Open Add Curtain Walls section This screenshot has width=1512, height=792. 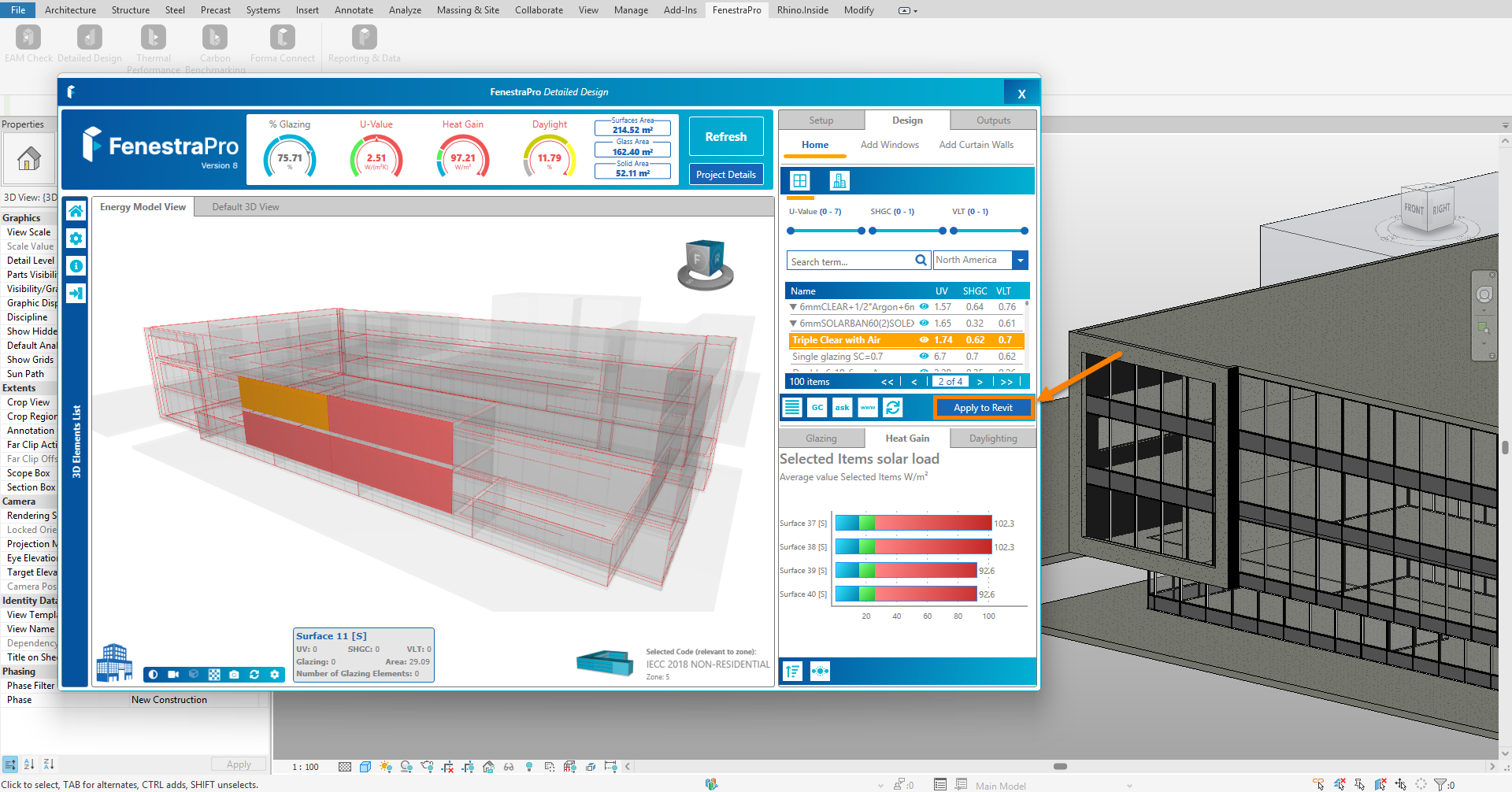pyautogui.click(x=976, y=145)
